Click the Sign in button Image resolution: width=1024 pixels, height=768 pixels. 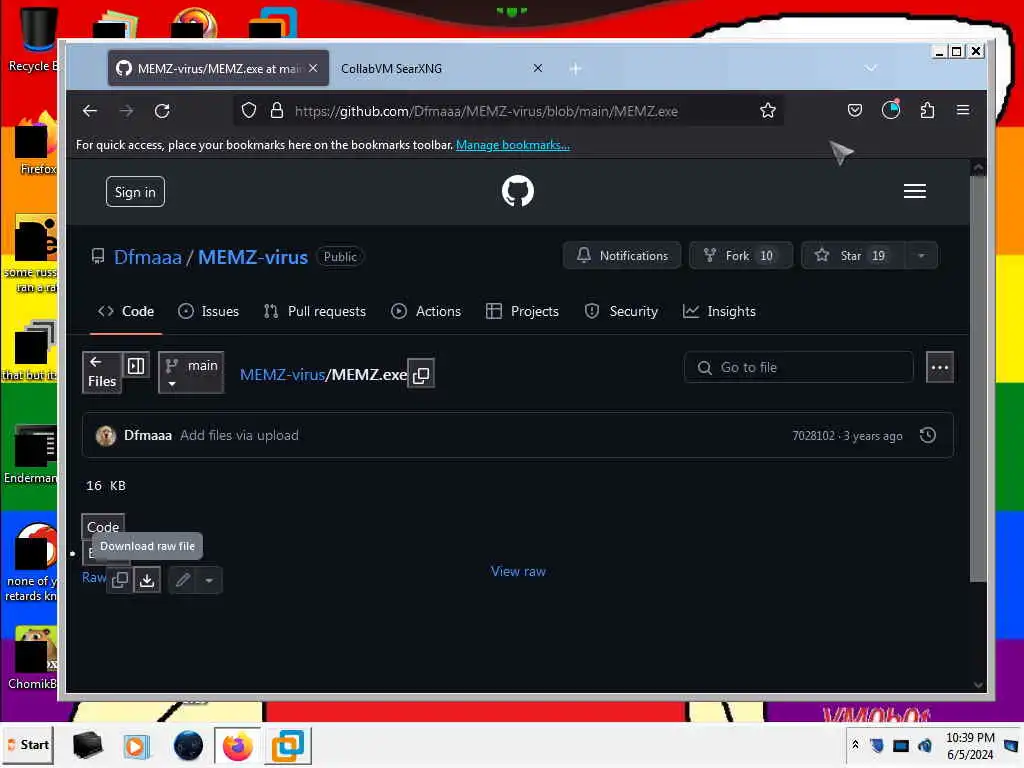click(135, 192)
